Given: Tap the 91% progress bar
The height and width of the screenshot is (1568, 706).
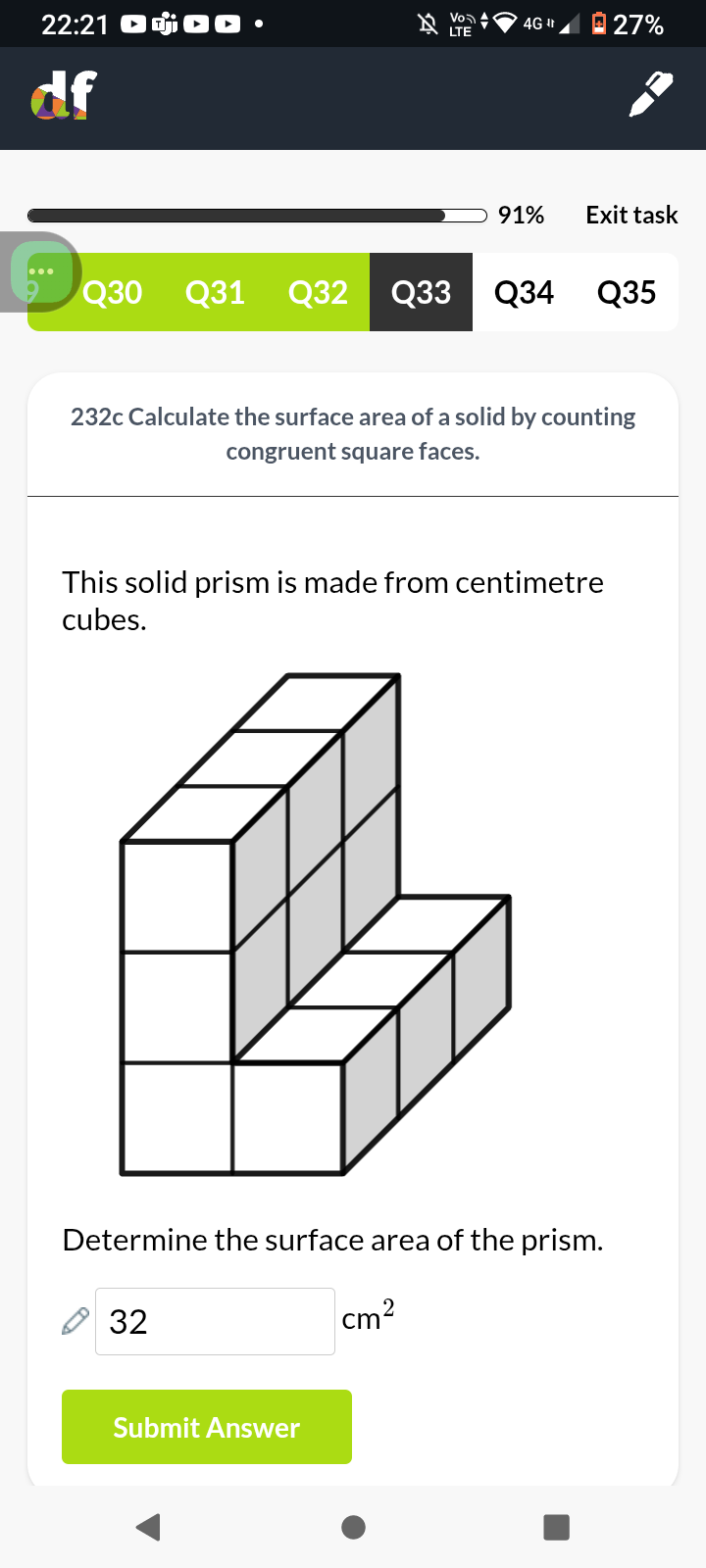Looking at the screenshot, I should pyautogui.click(x=255, y=215).
